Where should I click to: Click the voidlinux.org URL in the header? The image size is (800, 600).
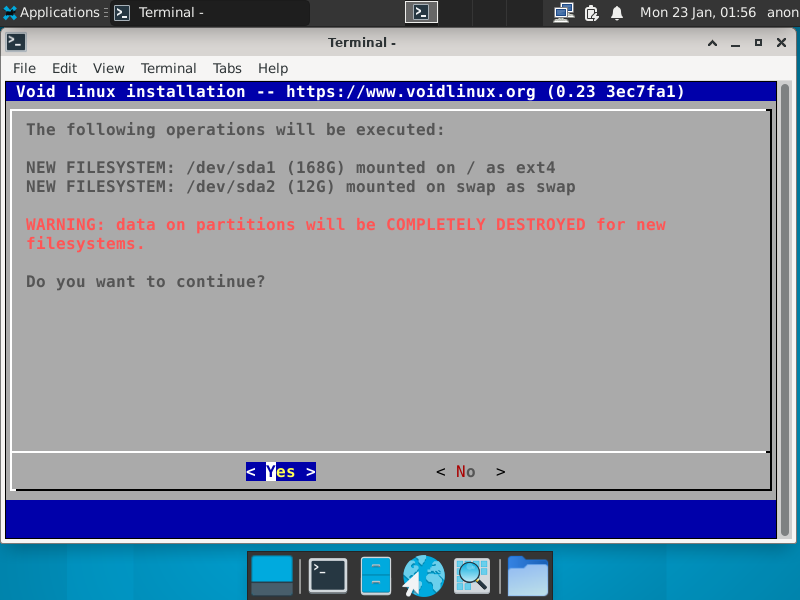411,92
